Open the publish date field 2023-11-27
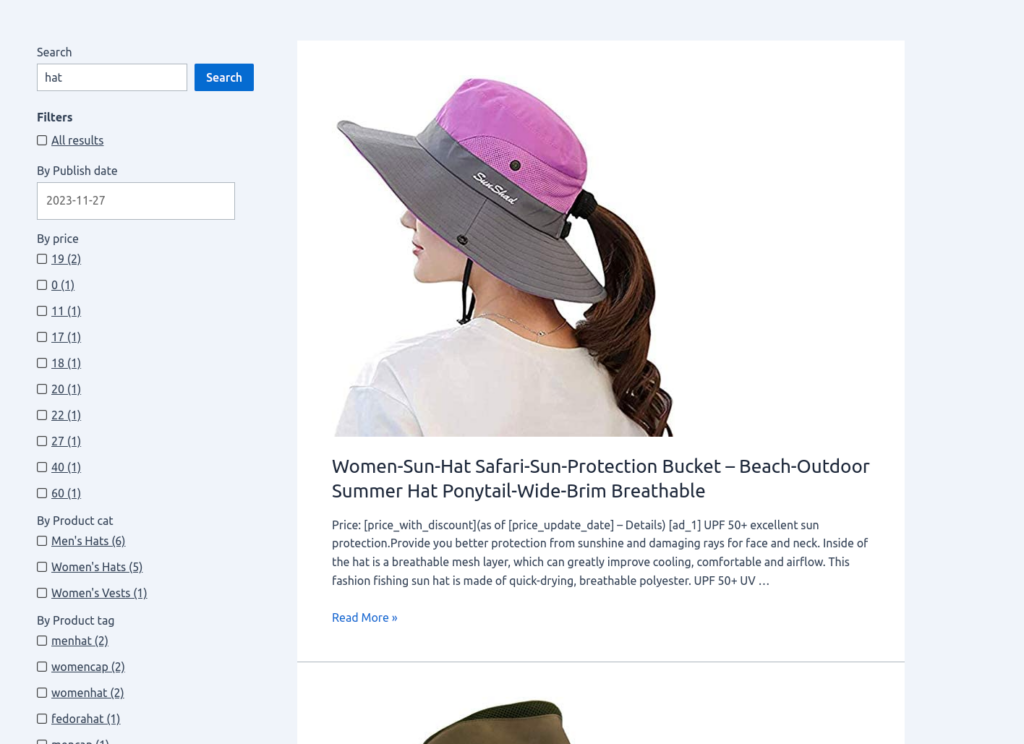 pyautogui.click(x=136, y=201)
